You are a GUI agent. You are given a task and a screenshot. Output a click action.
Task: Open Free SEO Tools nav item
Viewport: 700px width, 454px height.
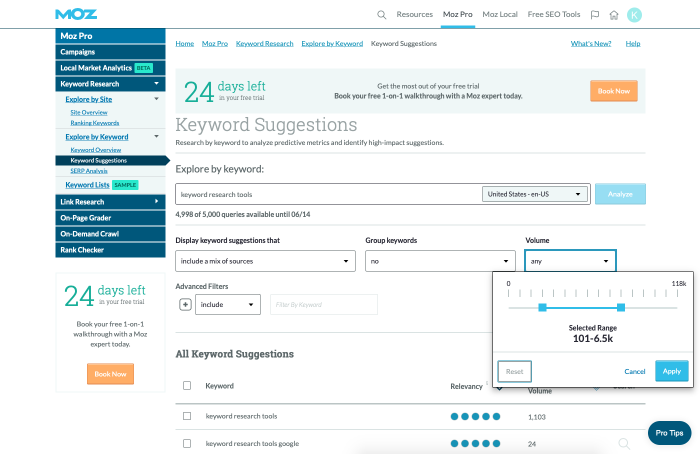point(554,14)
